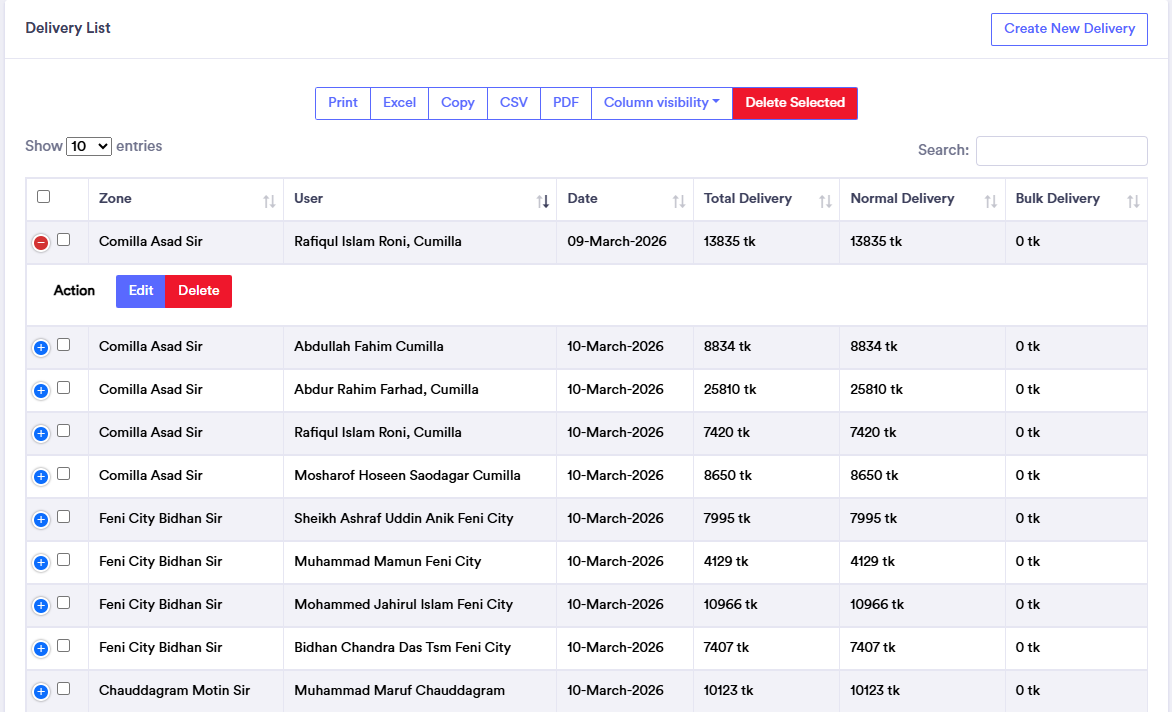Click the Bulk Delivery header text
The height and width of the screenshot is (712, 1172).
pyautogui.click(x=1057, y=199)
